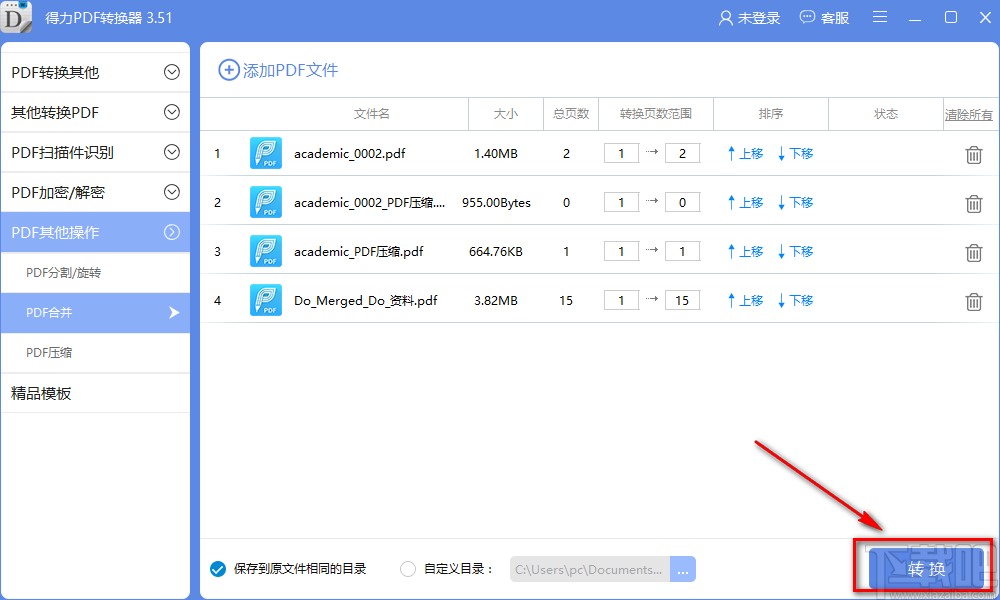Edit end page field of academic_PDF压缩.pdf
This screenshot has width=1000, height=600.
point(682,251)
